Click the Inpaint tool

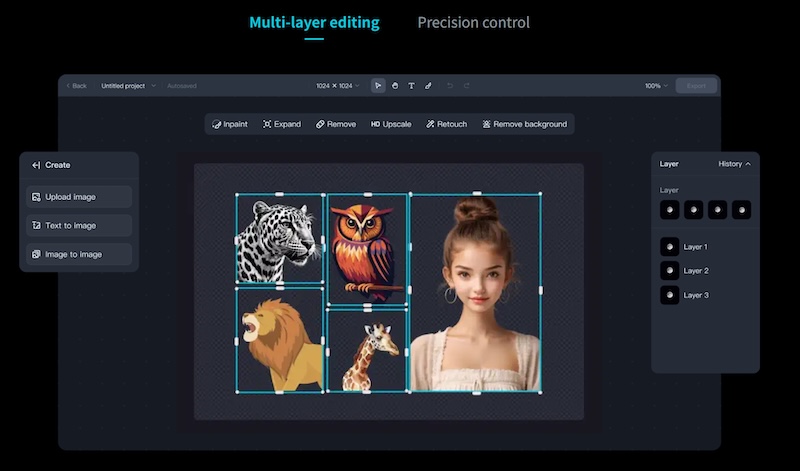pyautogui.click(x=230, y=124)
